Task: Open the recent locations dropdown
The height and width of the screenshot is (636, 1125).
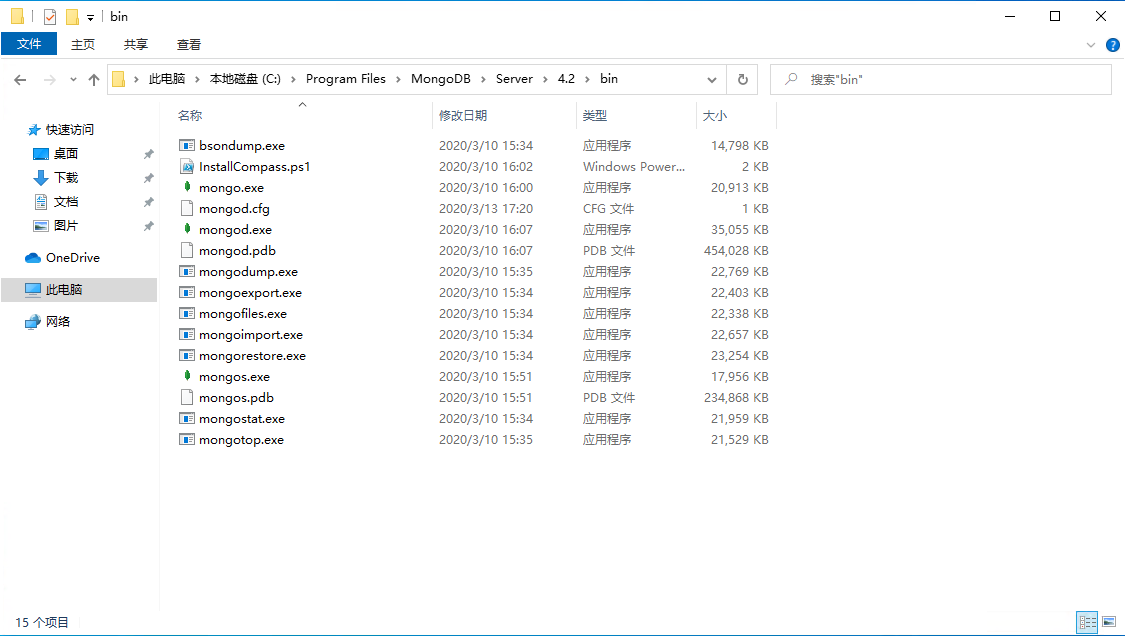Action: coord(73,80)
